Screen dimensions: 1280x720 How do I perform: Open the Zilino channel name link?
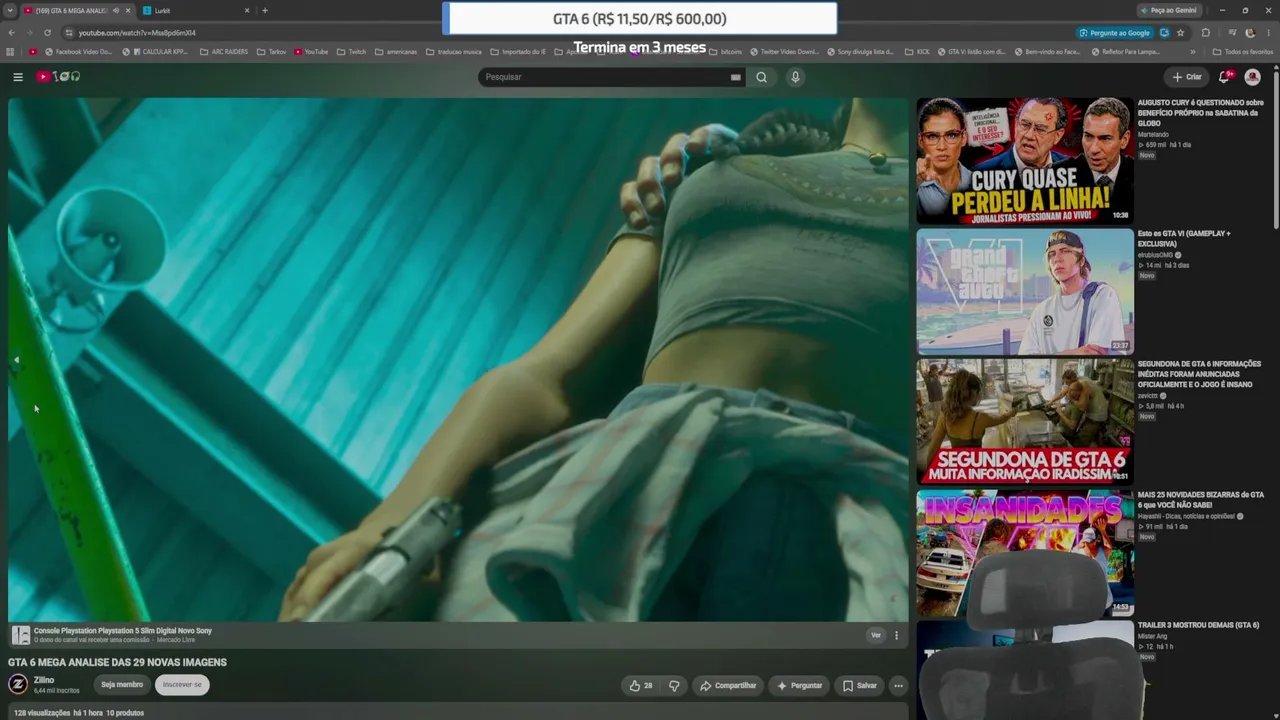44,680
